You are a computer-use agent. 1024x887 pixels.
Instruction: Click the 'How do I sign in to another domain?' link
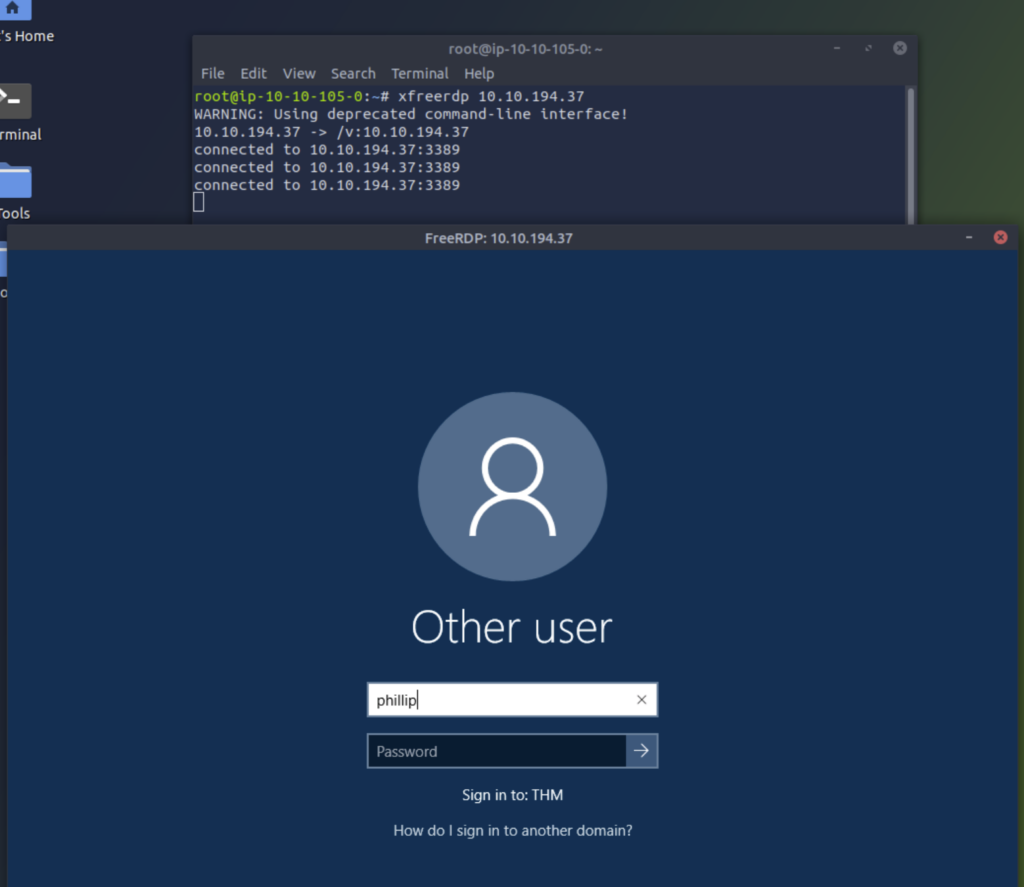pyautogui.click(x=512, y=830)
